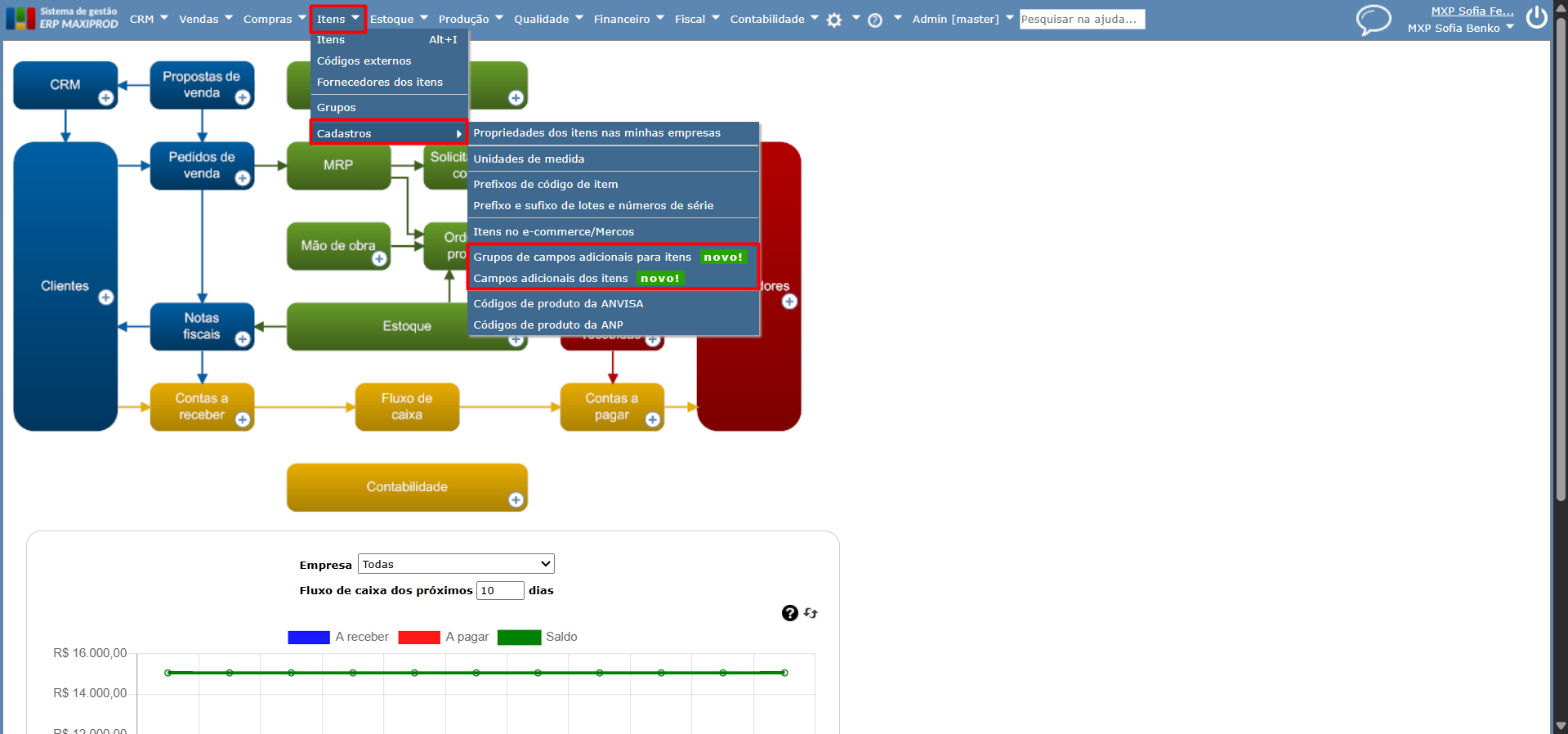Expand the Estoque menu
The height and width of the screenshot is (734, 1568).
click(x=399, y=19)
